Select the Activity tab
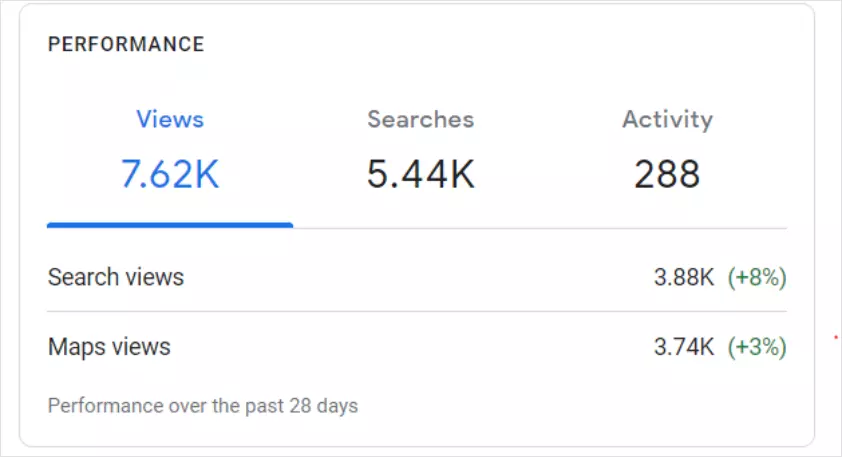This screenshot has width=842, height=457. click(667, 120)
